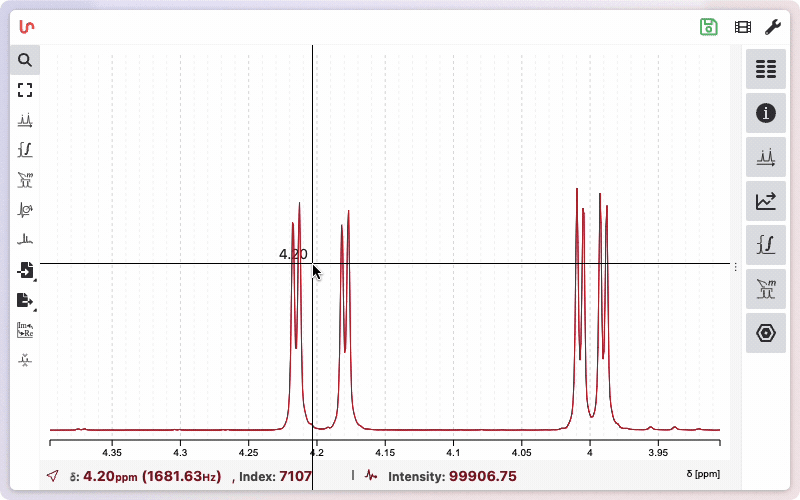Screen dimensions: 800x500
Task: Open the film strip icon in header
Action: point(742,27)
